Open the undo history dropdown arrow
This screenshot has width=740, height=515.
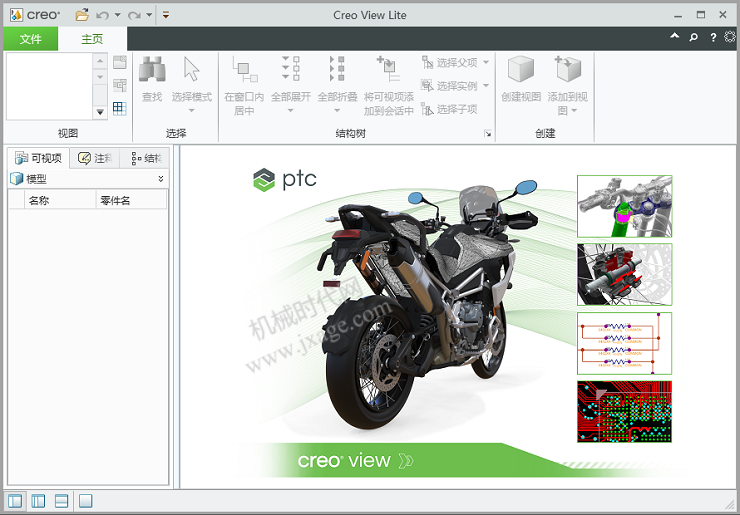(118, 15)
